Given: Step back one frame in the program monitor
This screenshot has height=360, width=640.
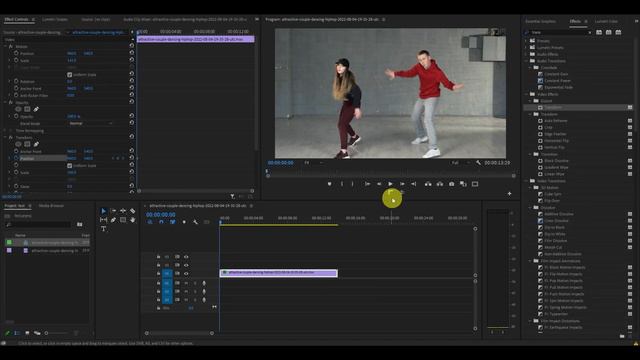Looking at the screenshot, I should (x=379, y=184).
